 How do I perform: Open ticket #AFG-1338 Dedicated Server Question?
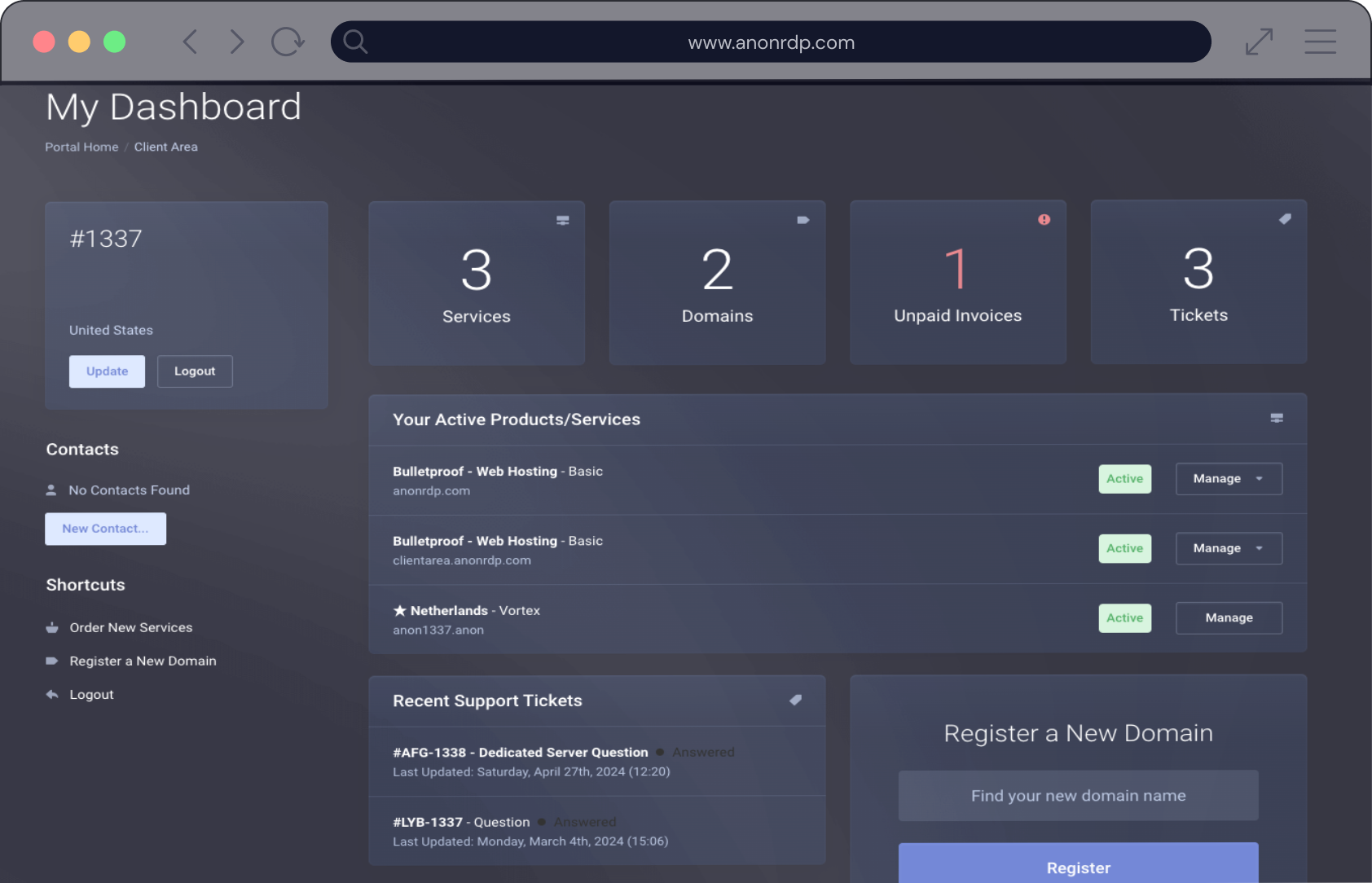(521, 752)
